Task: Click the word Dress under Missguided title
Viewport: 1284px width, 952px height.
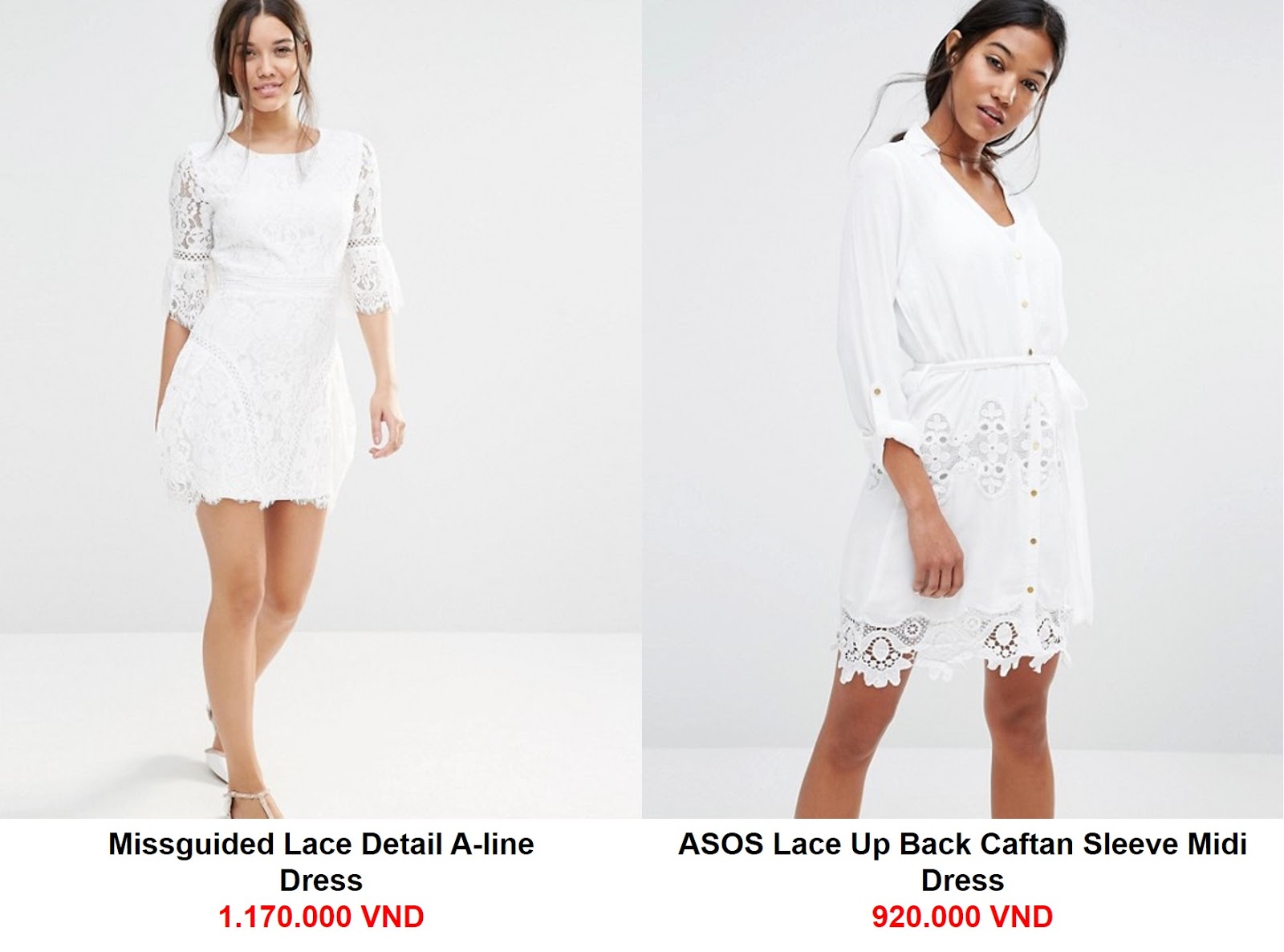Action: (321, 881)
